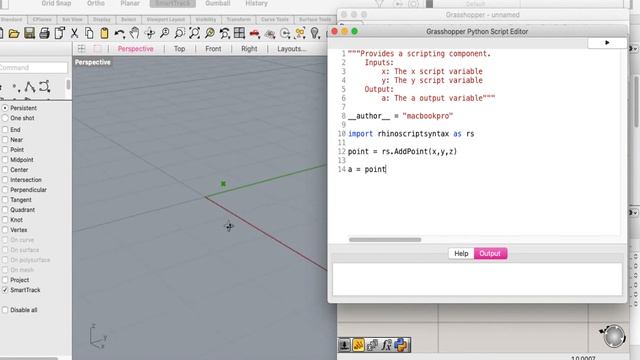The width and height of the screenshot is (640, 360).
Task: Click line 12 "point = rs.AddPoint(x,y,z)"
Action: tap(402, 151)
